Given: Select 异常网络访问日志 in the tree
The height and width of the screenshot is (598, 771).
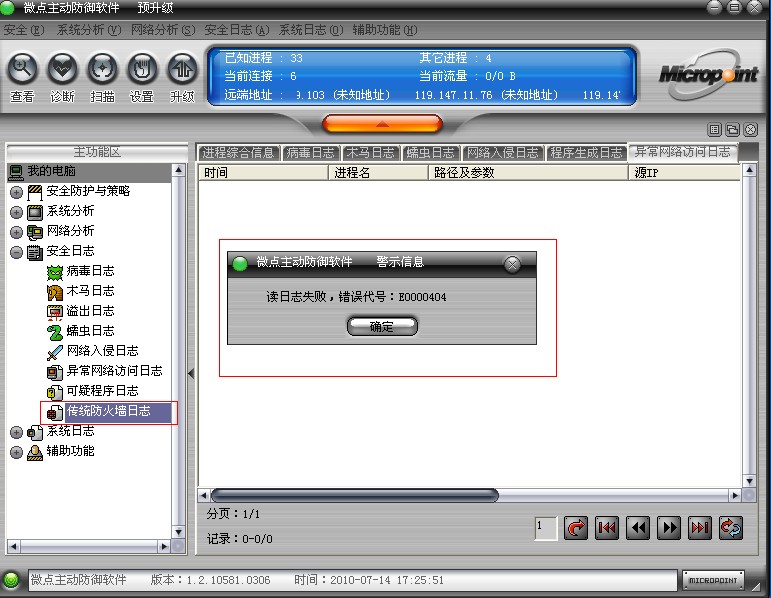Looking at the screenshot, I should point(115,371).
